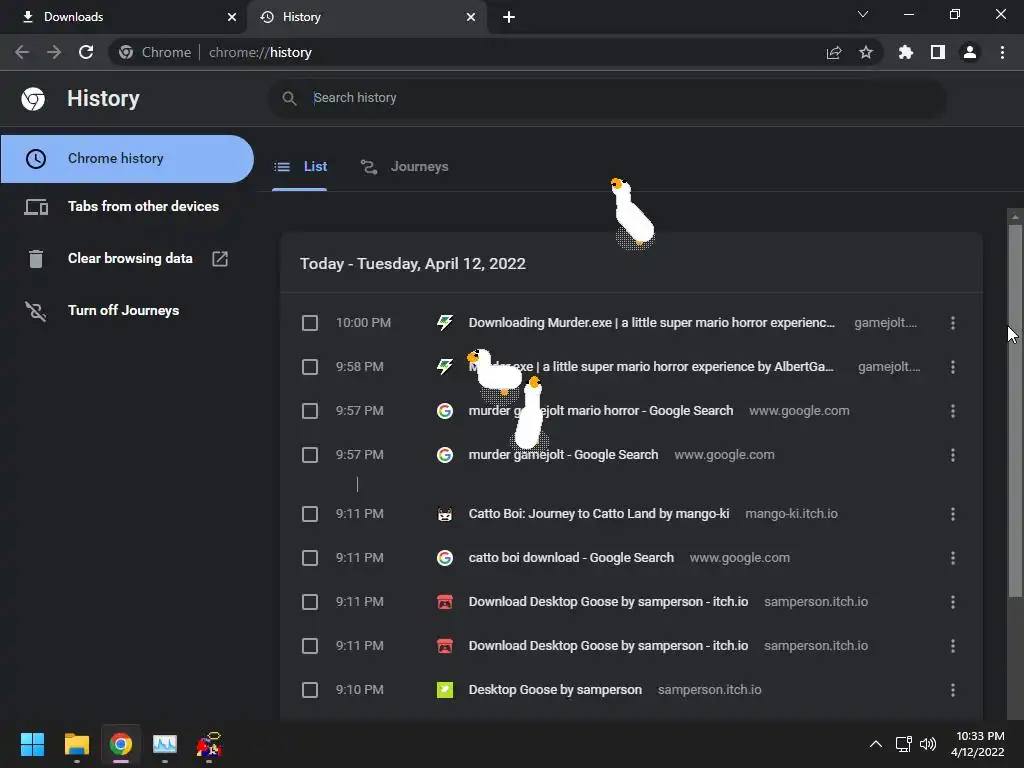Click the network tray icon

pyautogui.click(x=903, y=744)
